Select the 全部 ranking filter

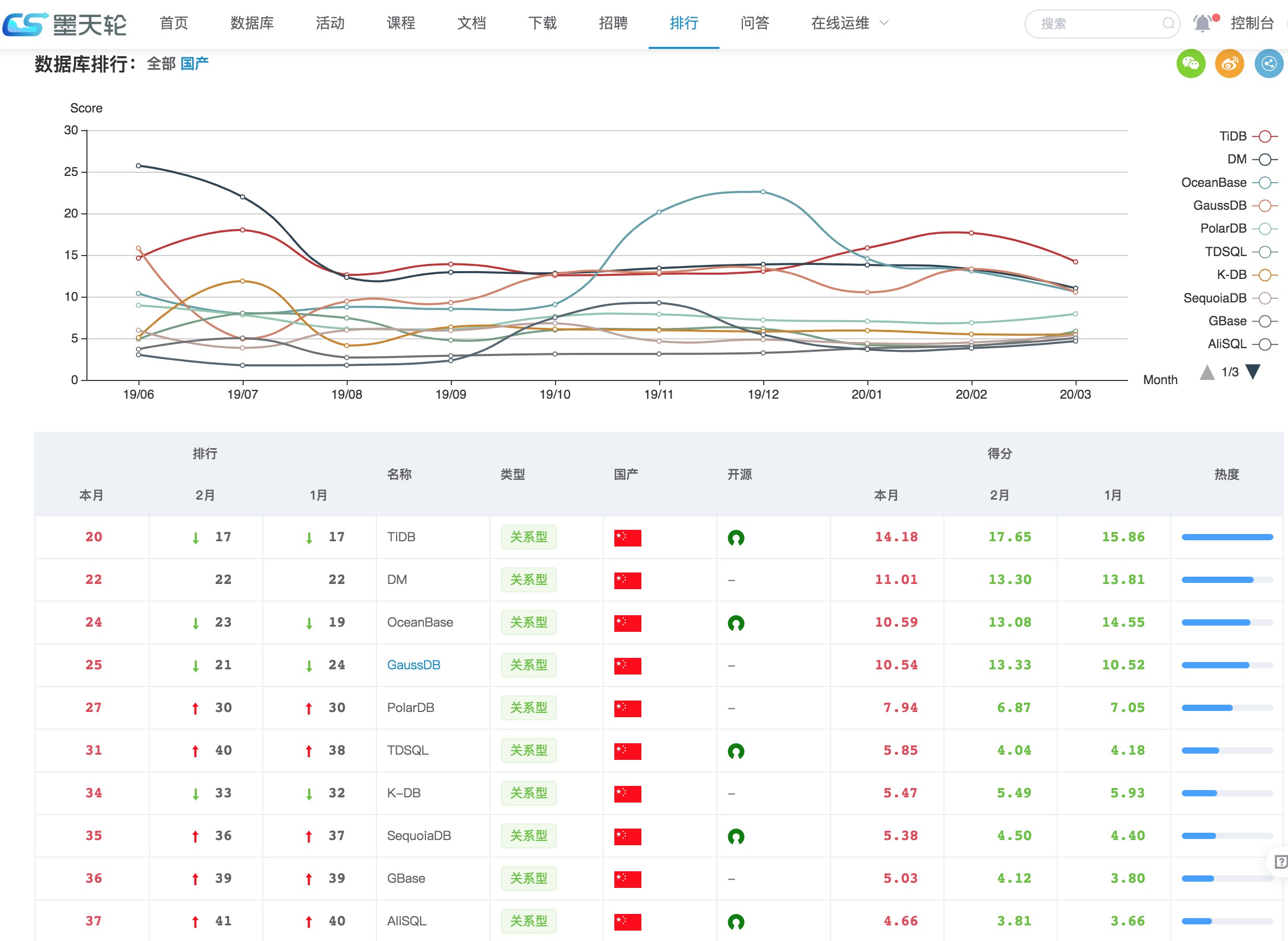click(161, 64)
